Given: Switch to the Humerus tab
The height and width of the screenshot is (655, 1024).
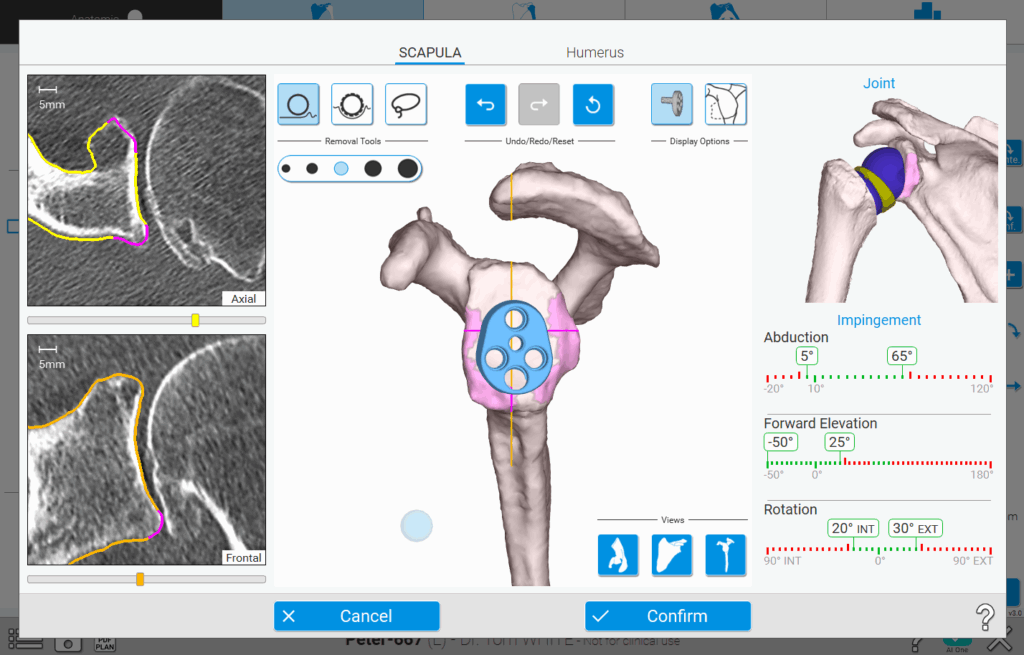Looking at the screenshot, I should point(595,52).
